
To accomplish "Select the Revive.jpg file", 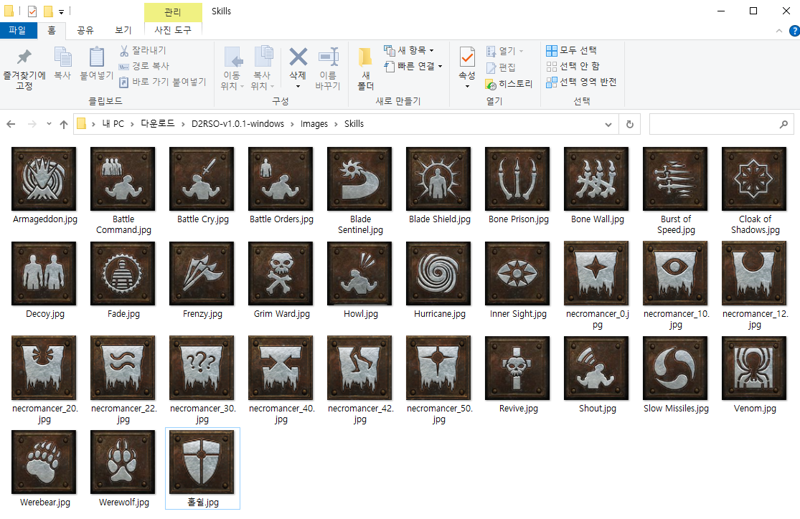I will [x=518, y=375].
